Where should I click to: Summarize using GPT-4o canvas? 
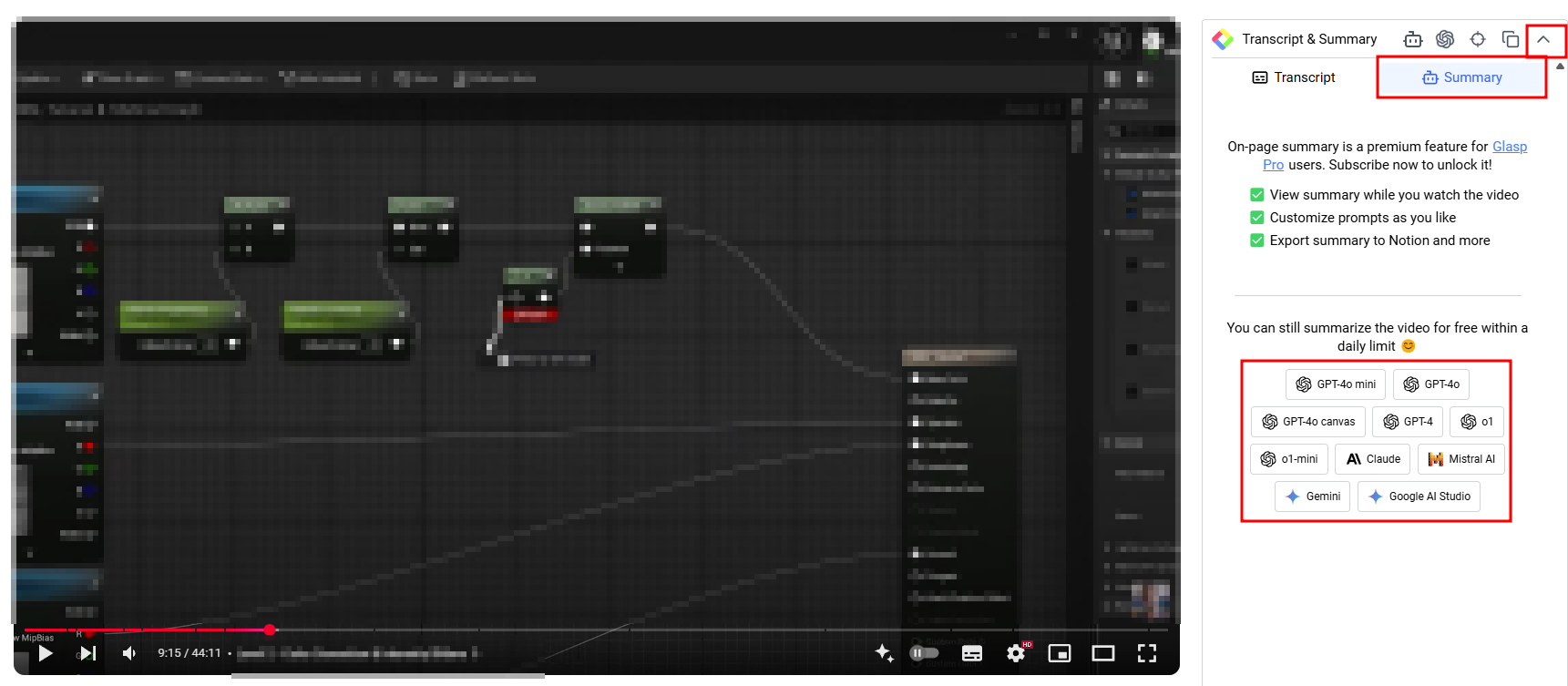tap(1308, 422)
